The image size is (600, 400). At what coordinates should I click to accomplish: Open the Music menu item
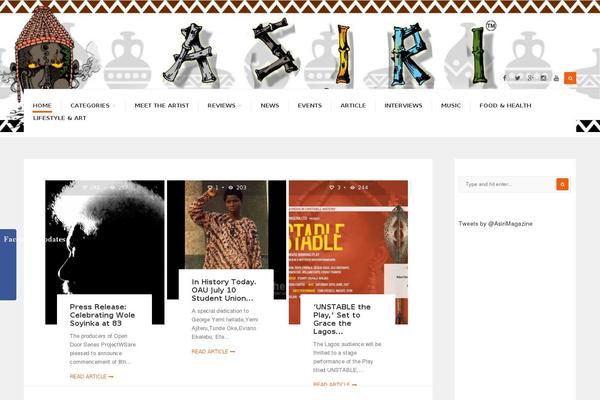(x=451, y=106)
